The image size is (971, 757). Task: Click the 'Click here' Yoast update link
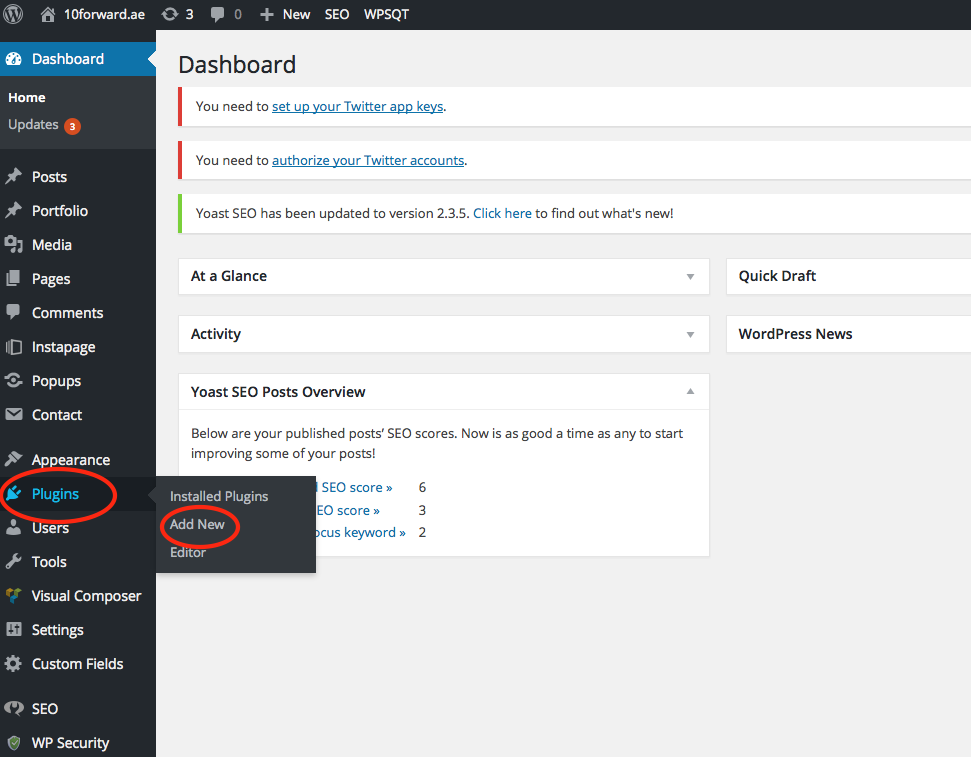[502, 214]
